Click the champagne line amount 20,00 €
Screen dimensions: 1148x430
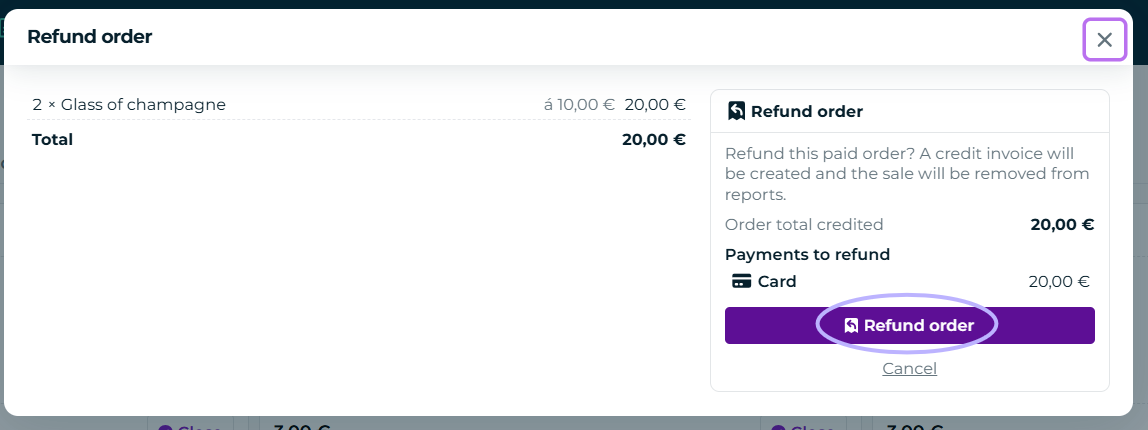point(655,105)
